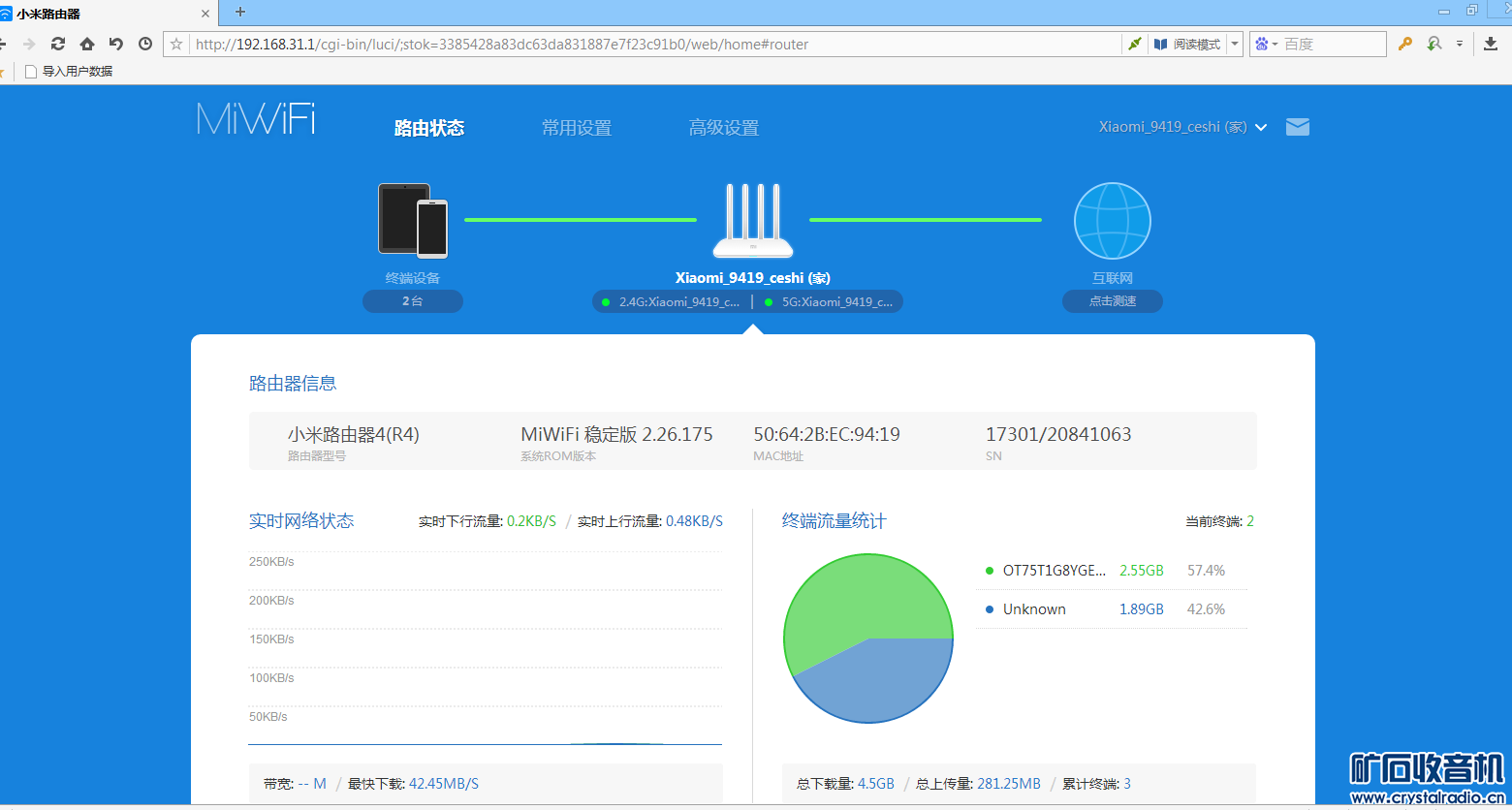Click the password key icon
Screen dimensions: 1512x810
click(x=1404, y=44)
